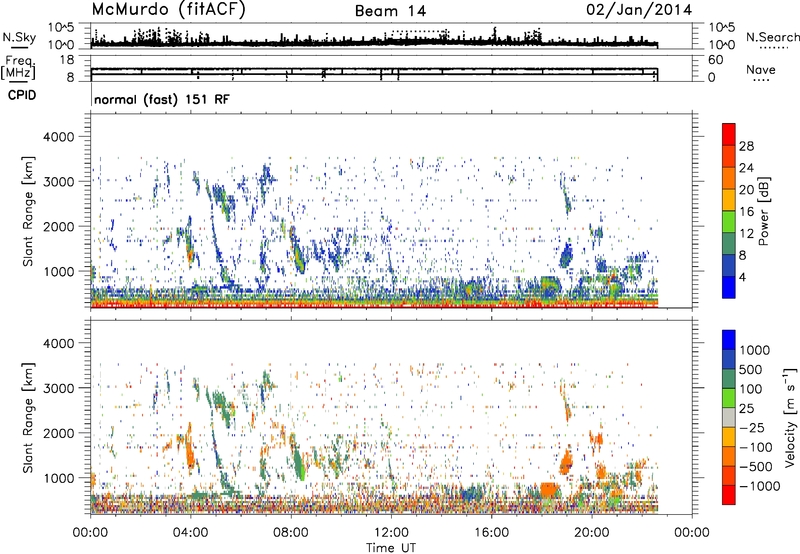
Task: Pick the red top segment of Power colorbar
Action: [729, 134]
